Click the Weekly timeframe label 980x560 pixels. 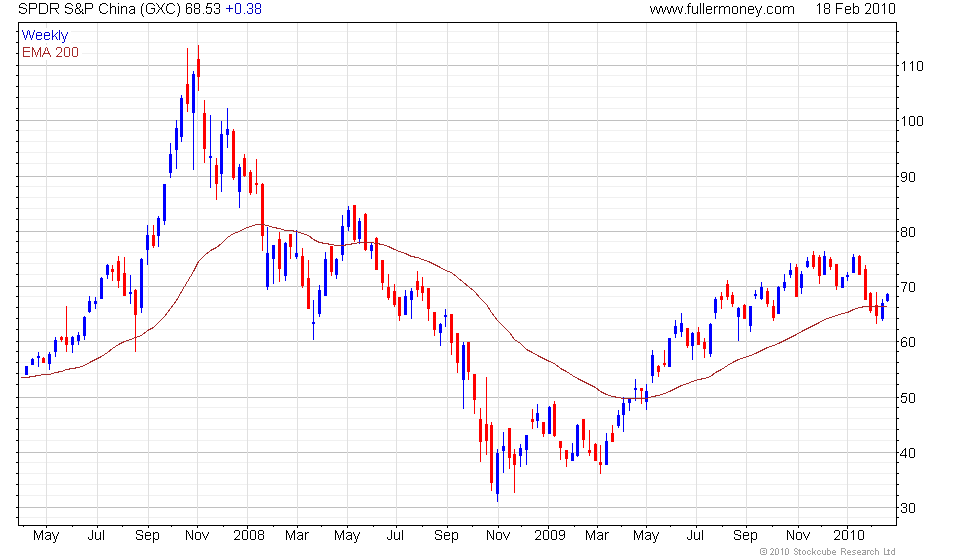[44, 36]
